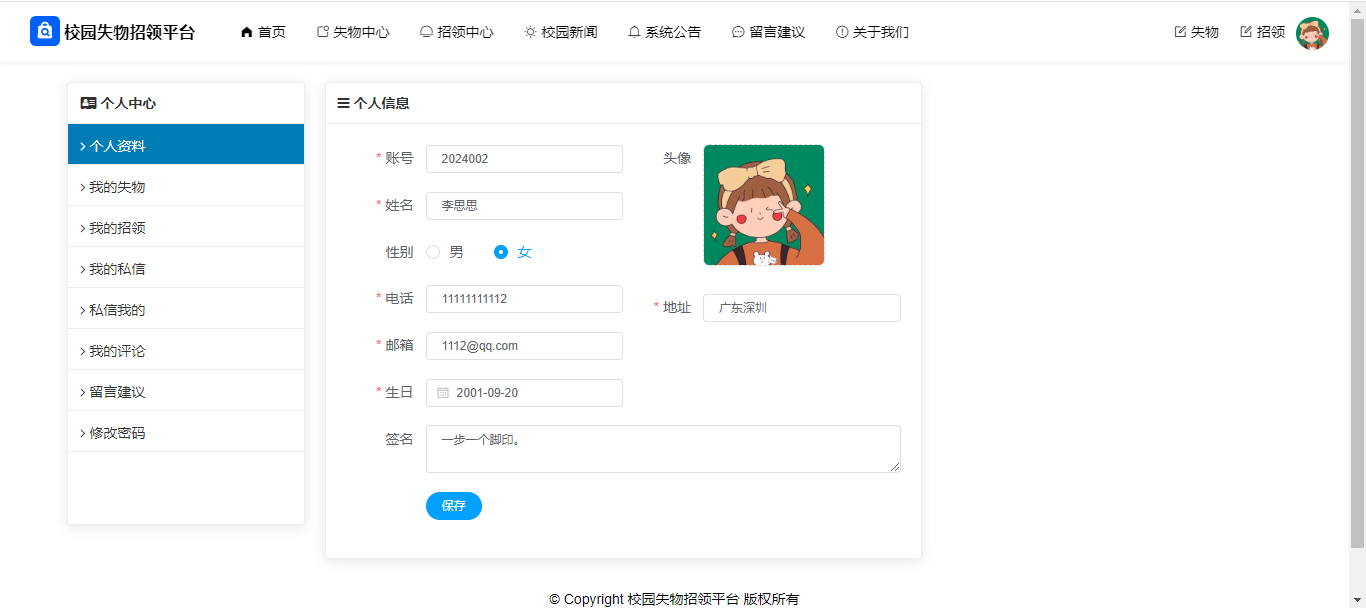Click chevron next to 我的招领
Viewport: 1366px width, 608px height.
point(82,228)
